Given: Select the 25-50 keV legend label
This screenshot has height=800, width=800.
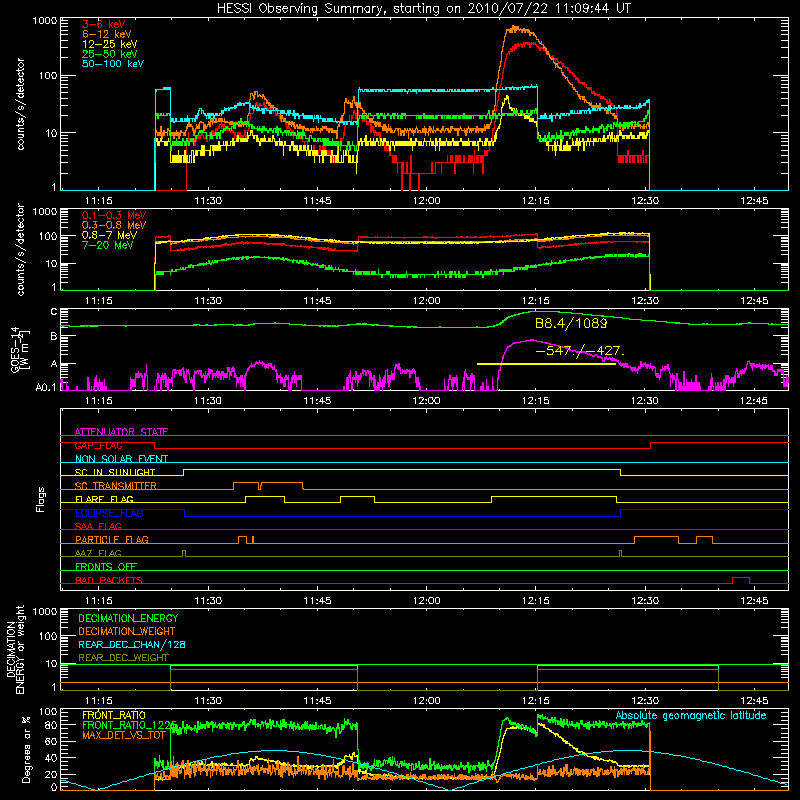Looking at the screenshot, I should pos(110,54).
